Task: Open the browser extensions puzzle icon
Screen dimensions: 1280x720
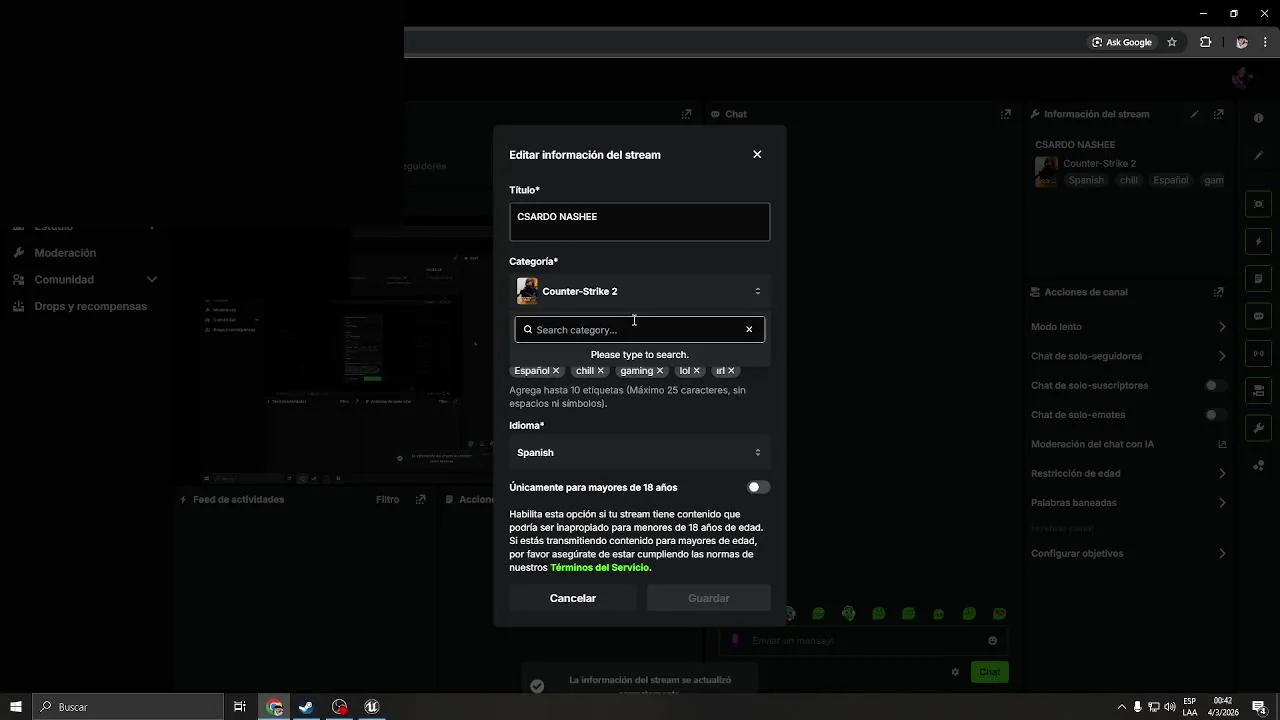Action: 1205,42
